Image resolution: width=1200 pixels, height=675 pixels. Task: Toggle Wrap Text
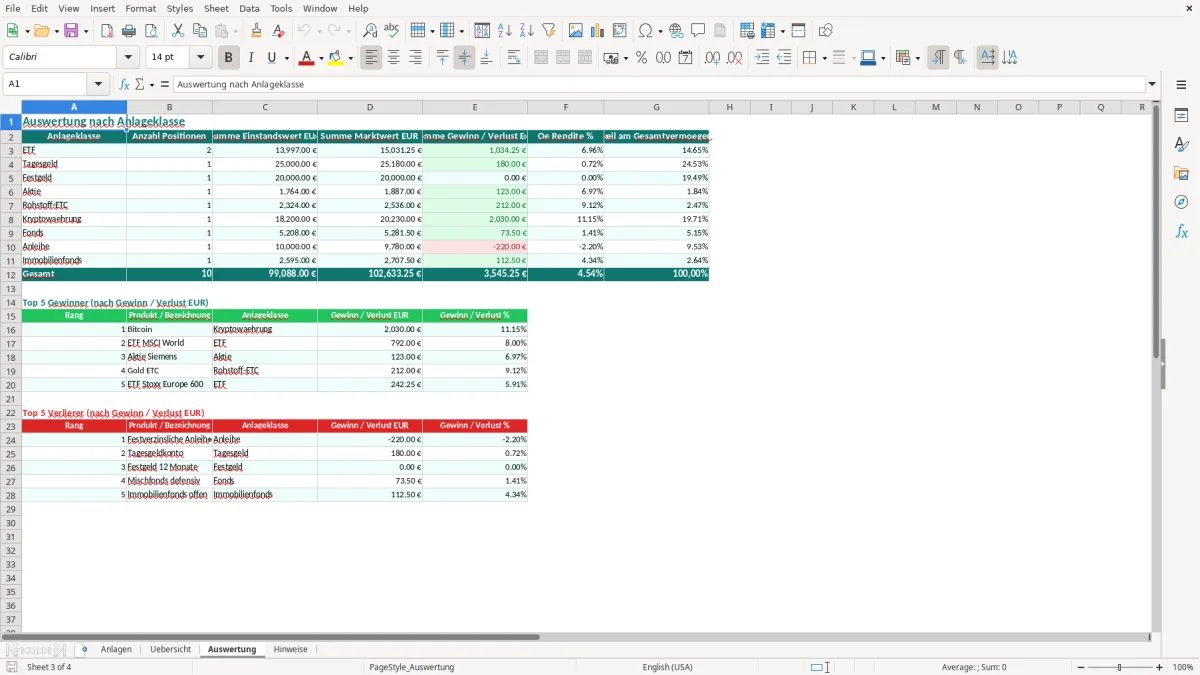coord(514,58)
